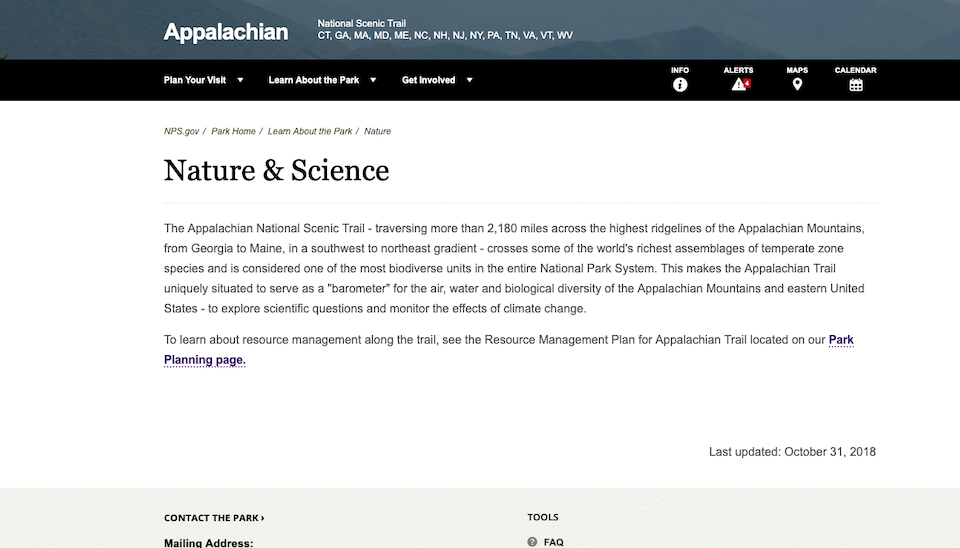Expand Plan Your Visit dropdown arrow
The image size is (960, 548).
point(240,80)
